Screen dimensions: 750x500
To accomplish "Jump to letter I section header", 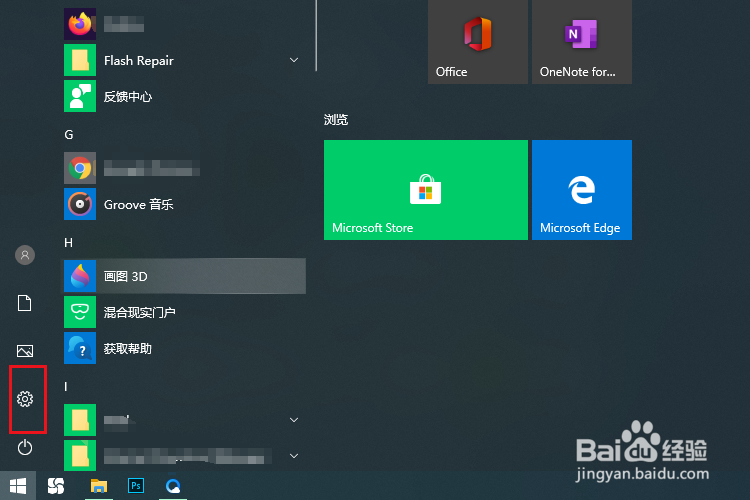I will point(66,387).
